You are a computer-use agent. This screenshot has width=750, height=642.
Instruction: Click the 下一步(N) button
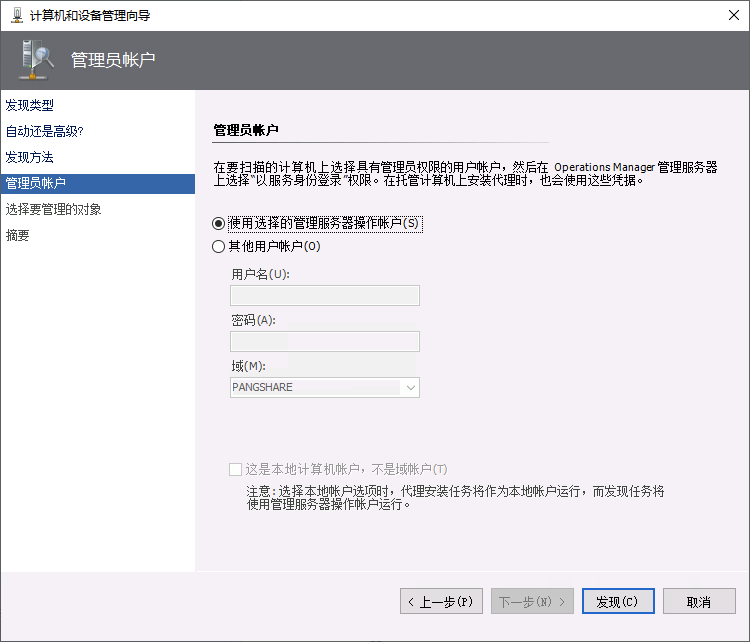click(532, 601)
